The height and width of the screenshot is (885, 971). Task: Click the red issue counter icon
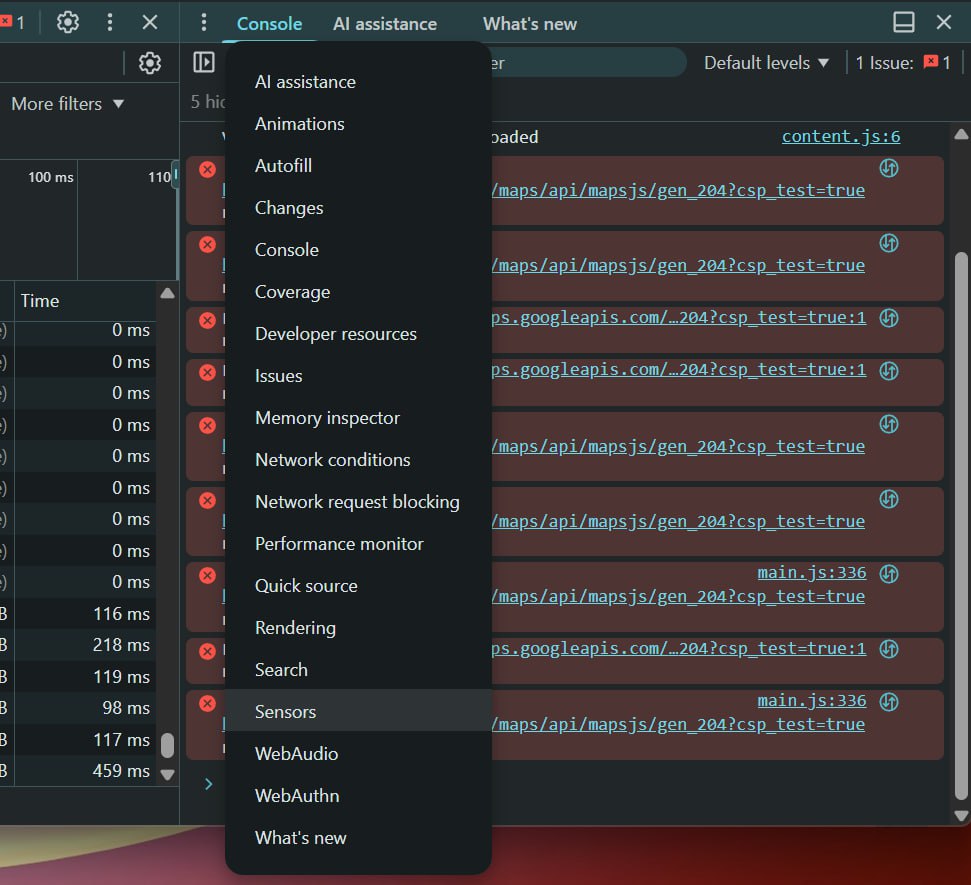pyautogui.click(x=931, y=62)
